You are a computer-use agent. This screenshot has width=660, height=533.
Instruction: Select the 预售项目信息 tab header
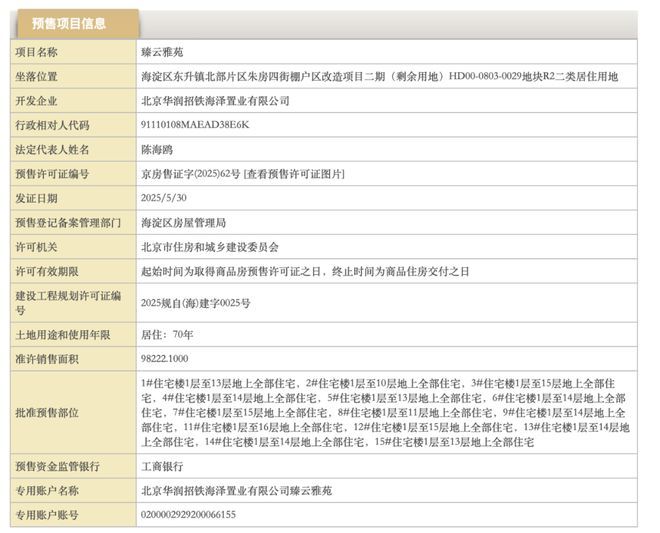[x=68, y=23]
